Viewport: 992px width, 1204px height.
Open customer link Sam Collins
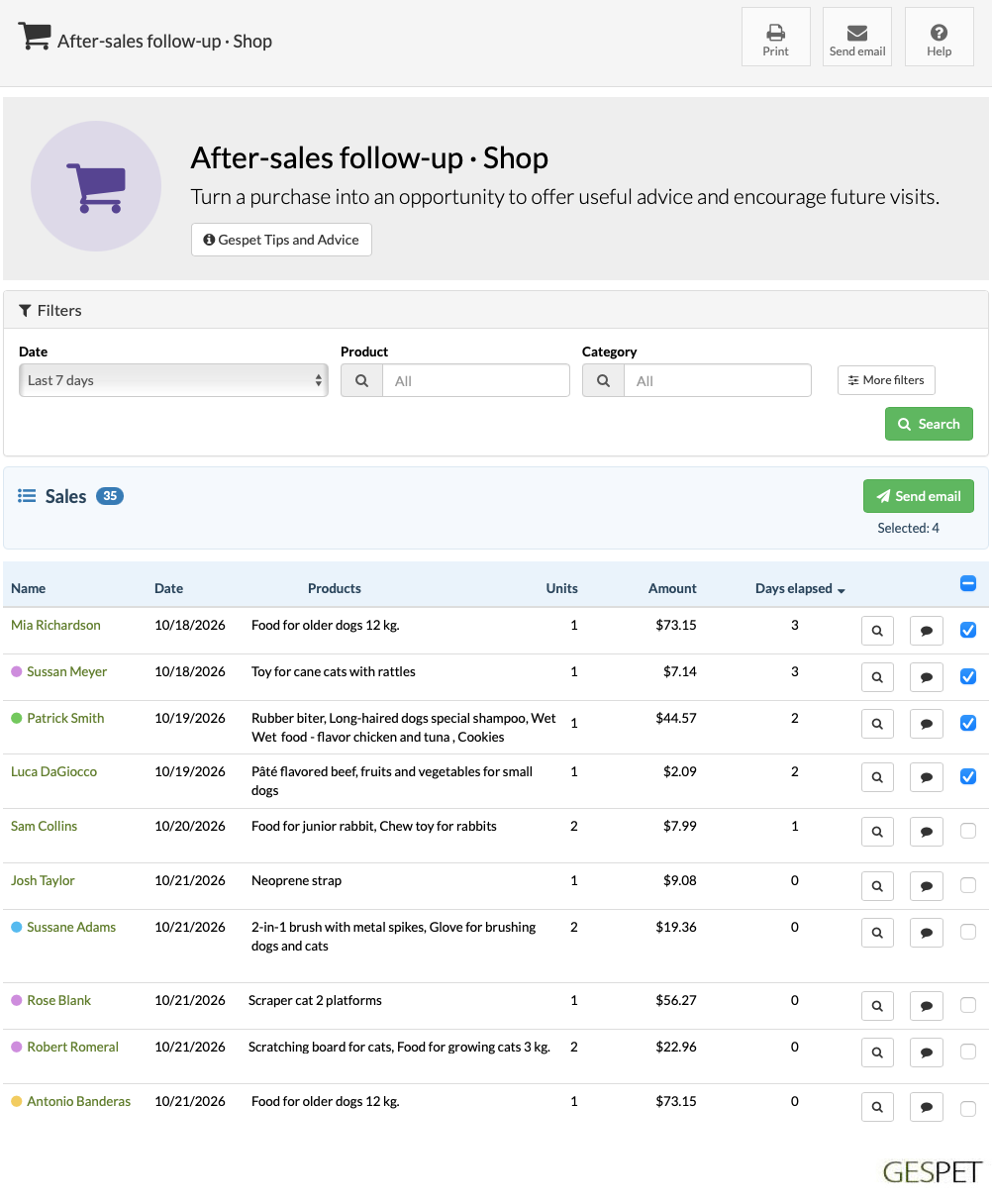[x=44, y=826]
